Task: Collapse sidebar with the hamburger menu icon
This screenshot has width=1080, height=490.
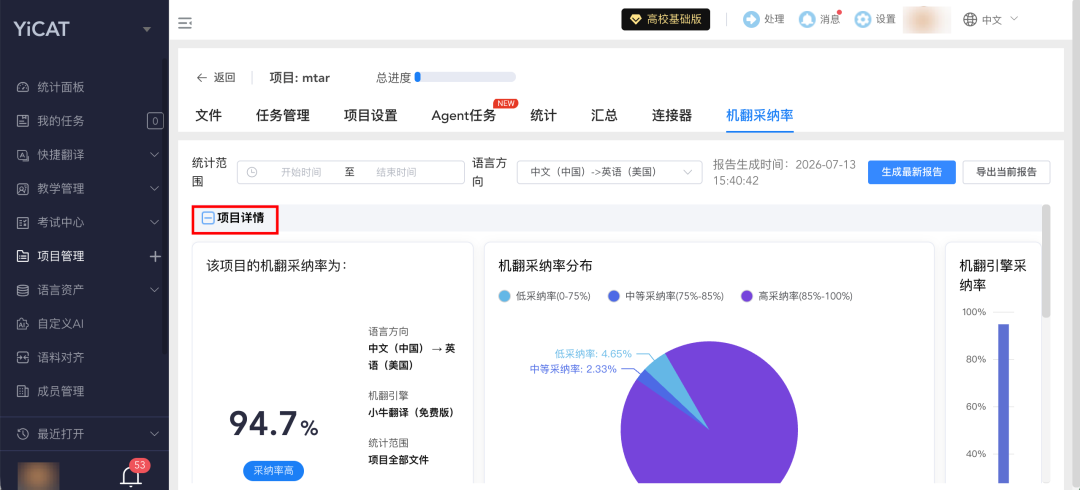Action: click(x=185, y=23)
